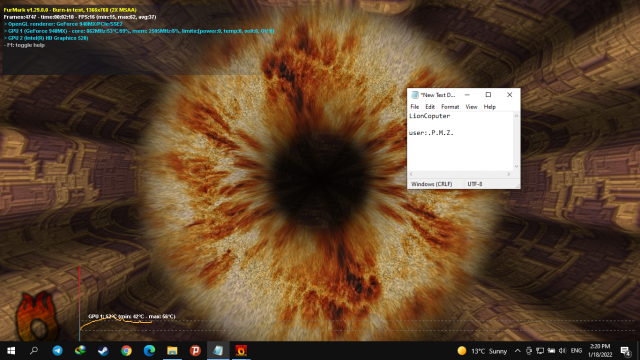The width and height of the screenshot is (640, 360).
Task: Launch Telegram from the taskbar
Action: (57, 351)
